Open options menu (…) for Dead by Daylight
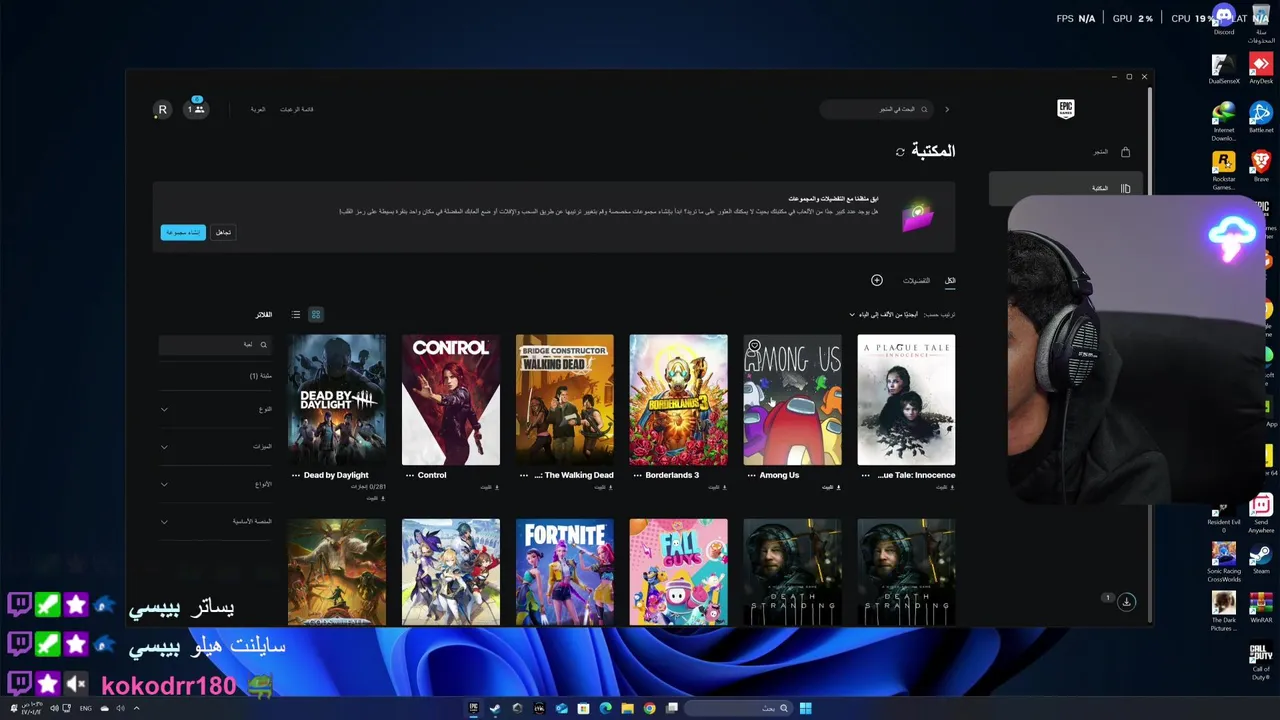The height and width of the screenshot is (720, 1280). tap(295, 475)
